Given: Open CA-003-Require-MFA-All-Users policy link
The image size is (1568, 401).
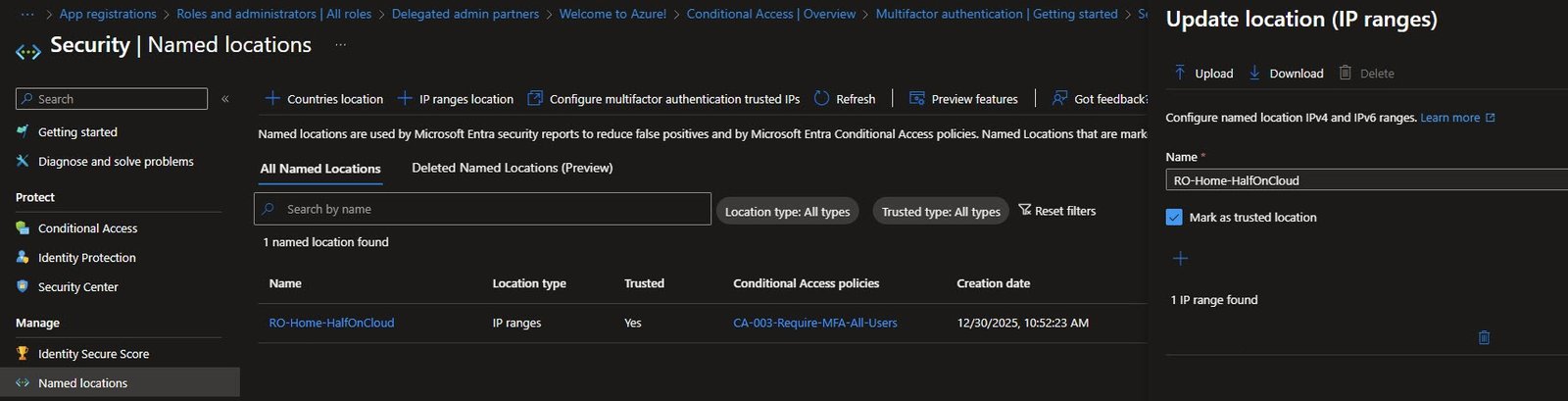Looking at the screenshot, I should (814, 323).
